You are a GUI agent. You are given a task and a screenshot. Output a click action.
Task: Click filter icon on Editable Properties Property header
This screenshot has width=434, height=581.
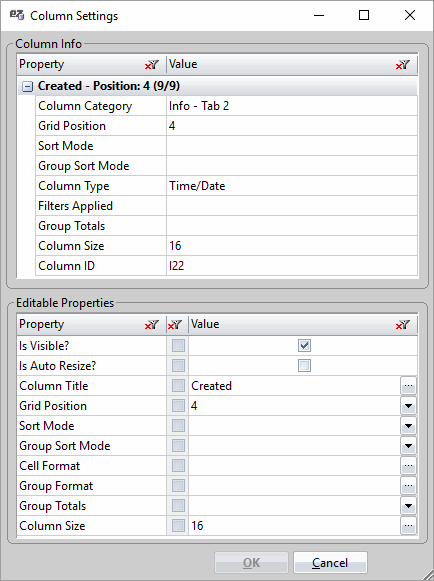[x=152, y=325]
